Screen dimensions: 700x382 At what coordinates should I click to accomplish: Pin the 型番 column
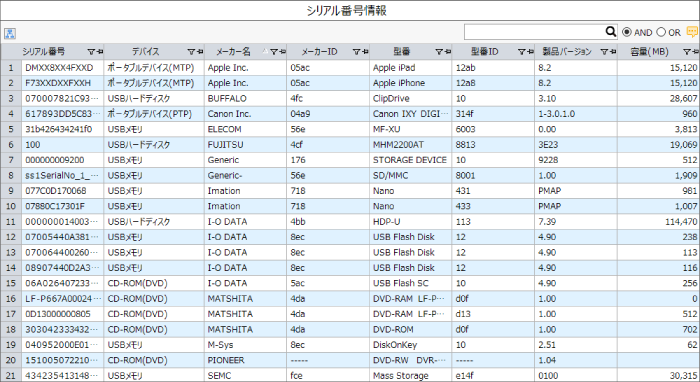(448, 52)
